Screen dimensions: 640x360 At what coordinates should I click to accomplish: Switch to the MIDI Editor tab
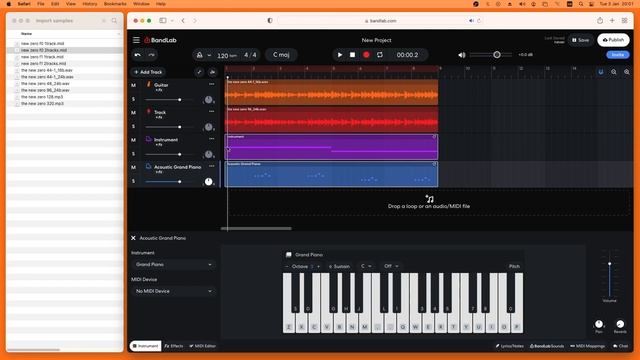202,346
